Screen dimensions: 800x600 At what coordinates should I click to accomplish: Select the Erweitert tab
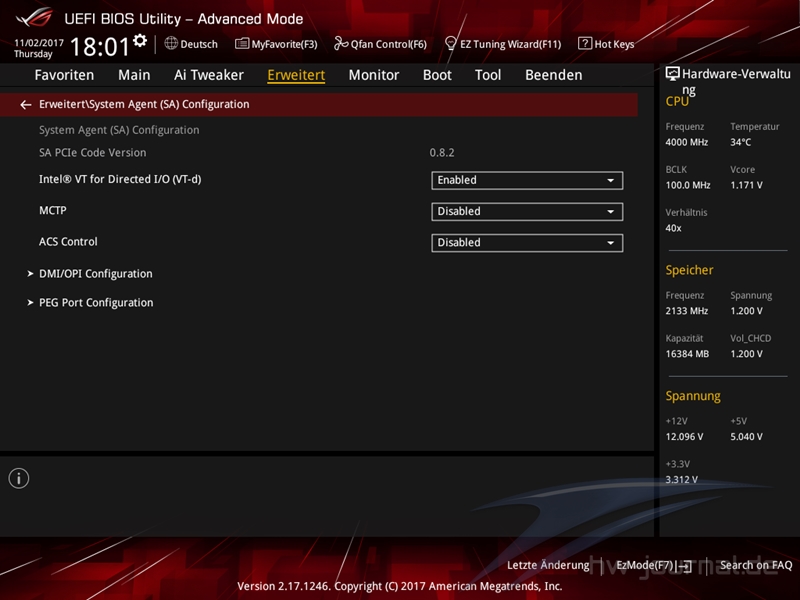(x=296, y=75)
